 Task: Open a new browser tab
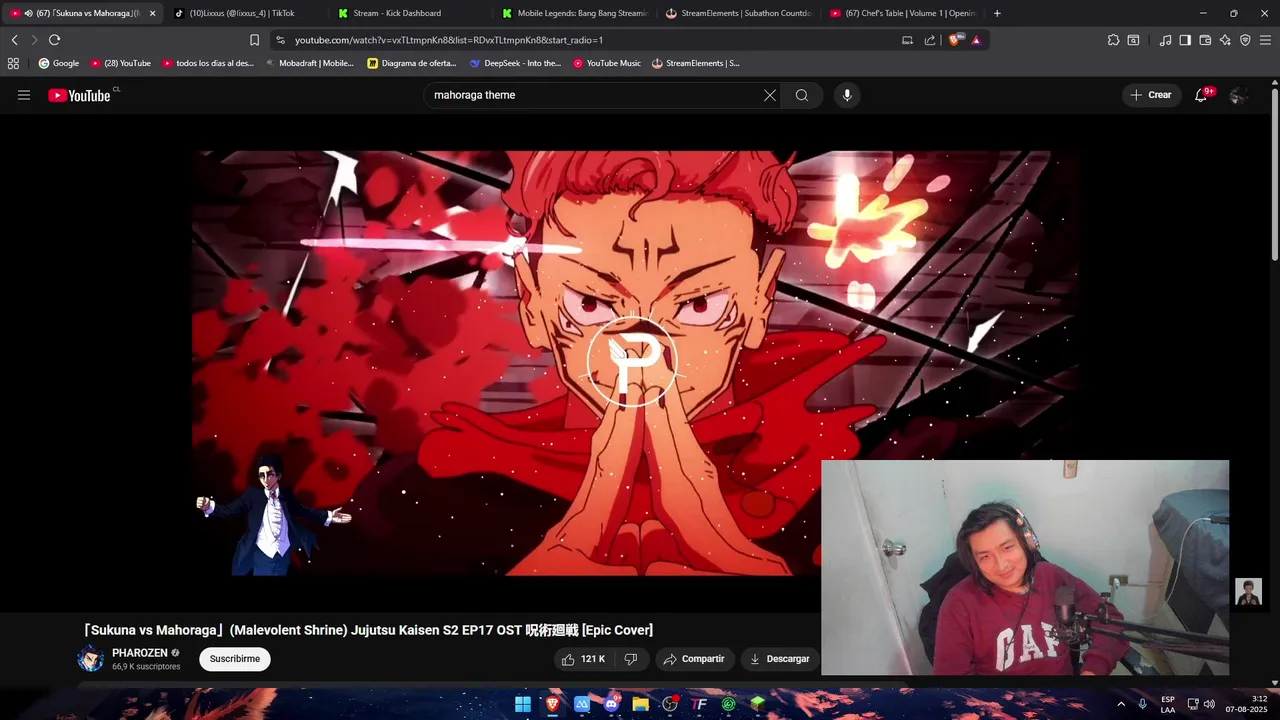pos(997,13)
